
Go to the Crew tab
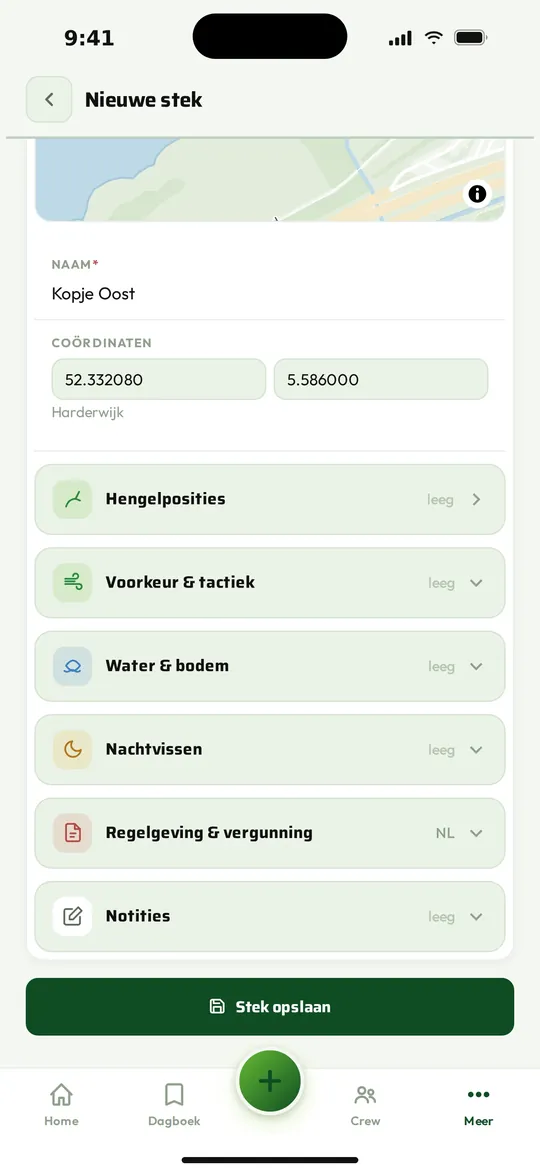point(366,1105)
